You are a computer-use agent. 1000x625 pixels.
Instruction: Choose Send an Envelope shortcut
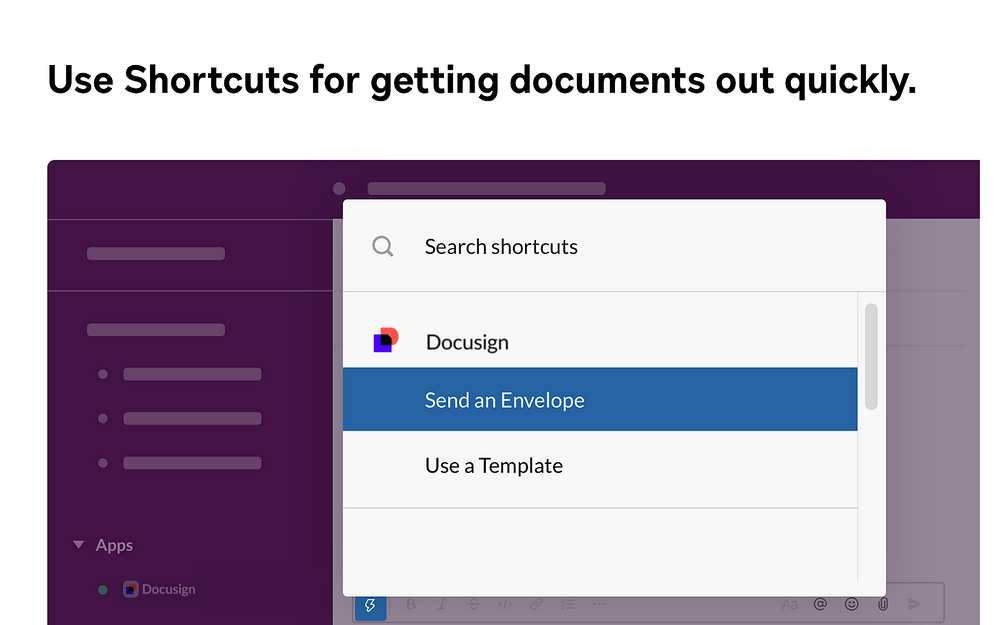click(600, 399)
